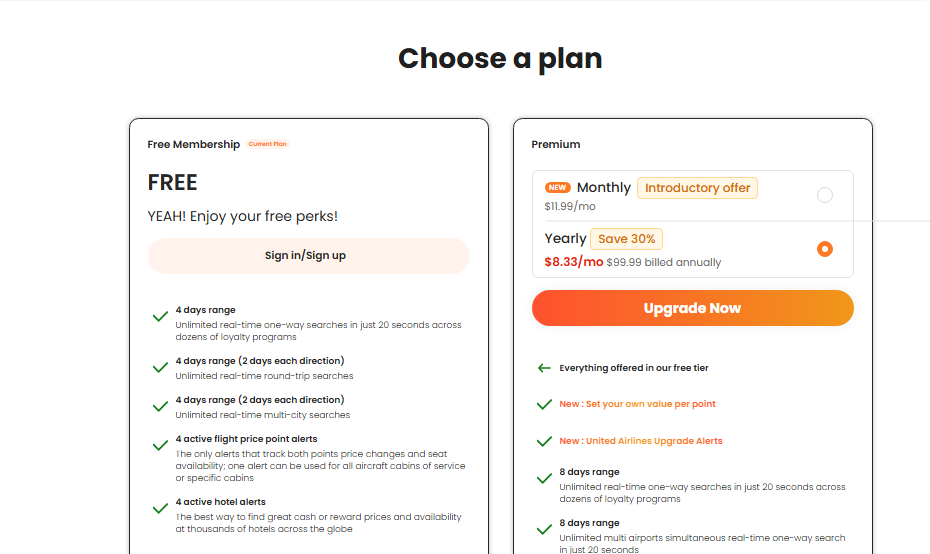Screen dimensions: 930x554
Task: Select the Monthly plan radio button
Action: [824, 195]
